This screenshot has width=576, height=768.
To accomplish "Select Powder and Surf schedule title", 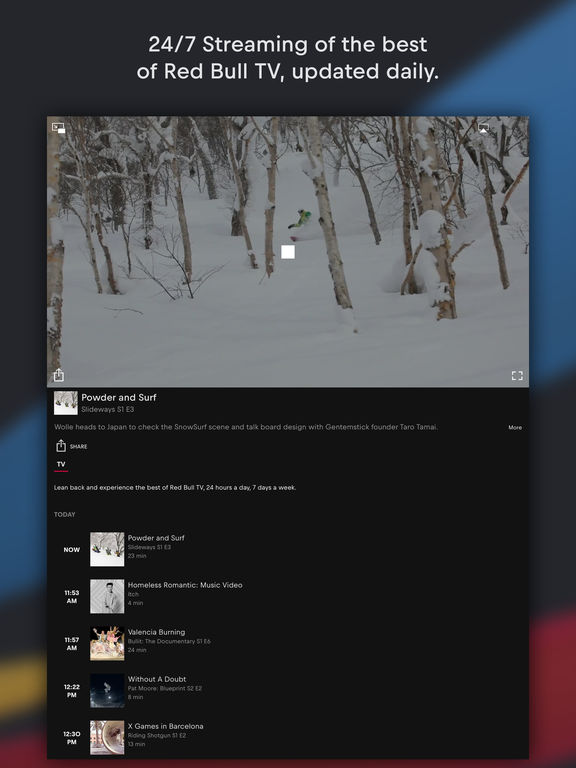I will click(156, 538).
